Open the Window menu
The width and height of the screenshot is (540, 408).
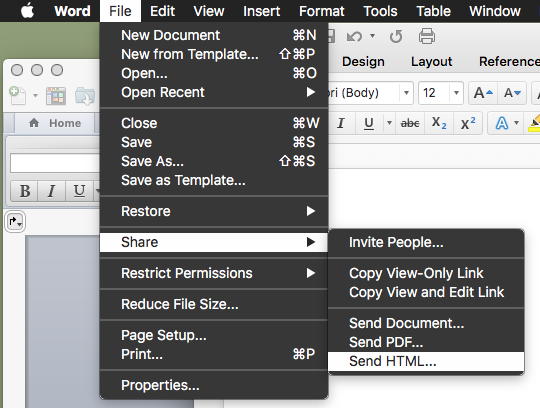click(495, 11)
